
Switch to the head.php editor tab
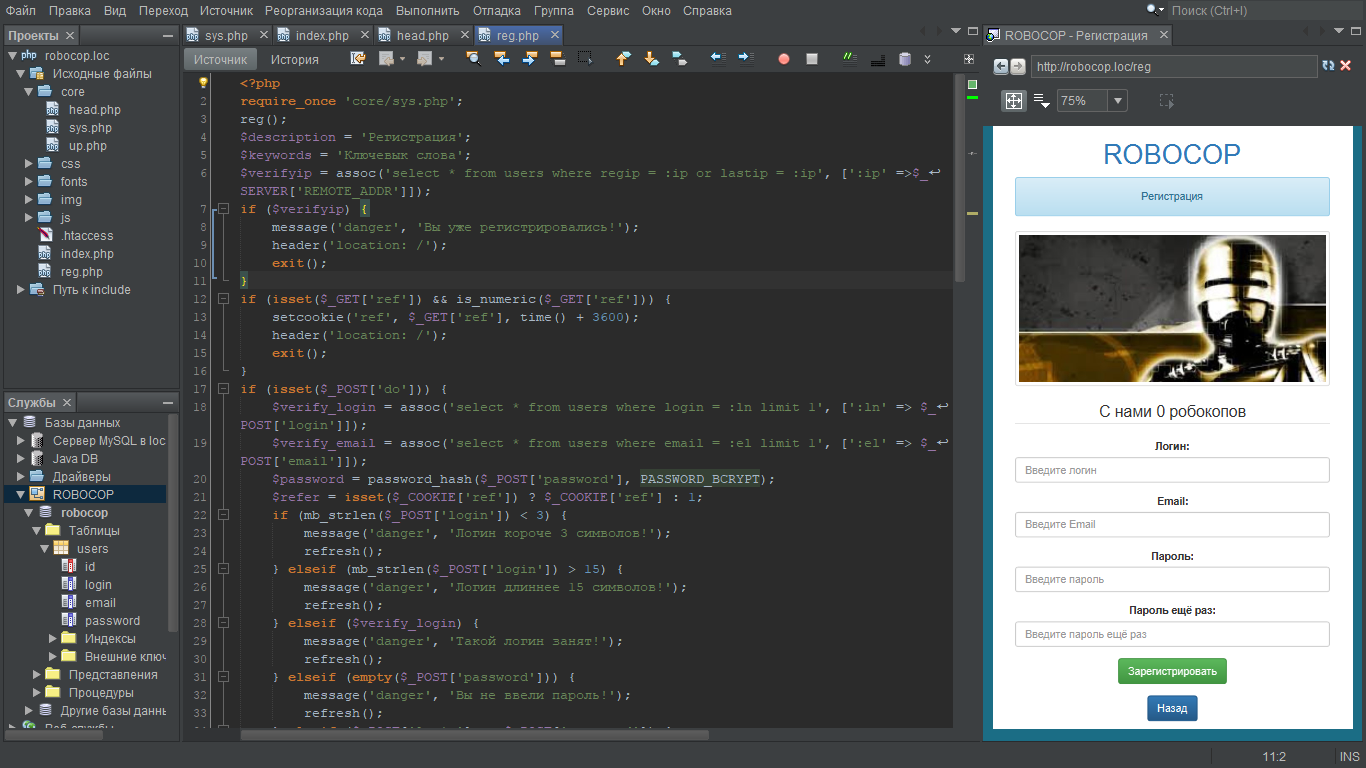(422, 35)
